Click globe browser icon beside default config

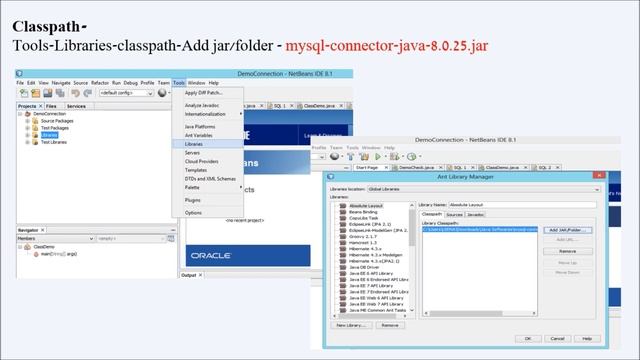(x=162, y=93)
